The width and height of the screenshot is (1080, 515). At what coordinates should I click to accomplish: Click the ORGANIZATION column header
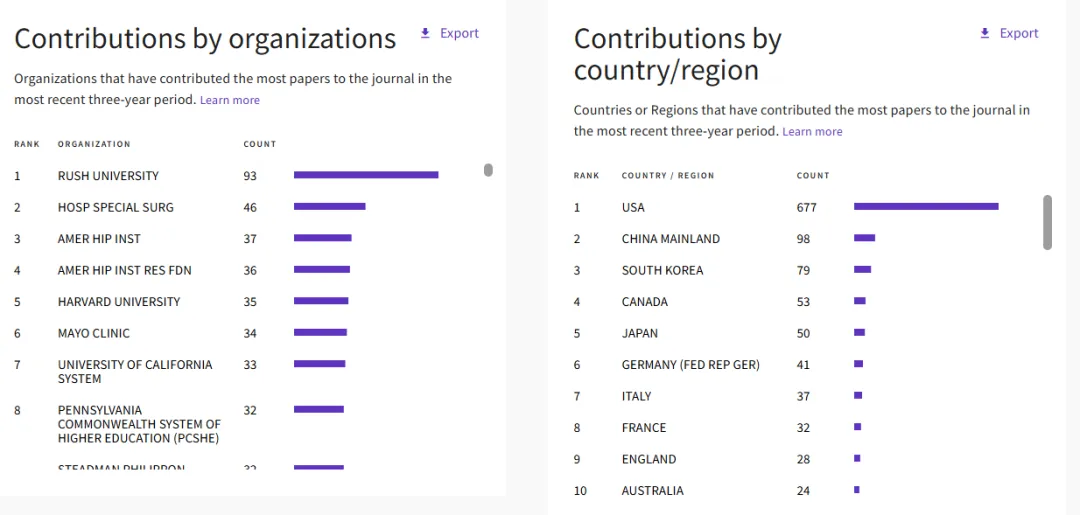point(94,145)
